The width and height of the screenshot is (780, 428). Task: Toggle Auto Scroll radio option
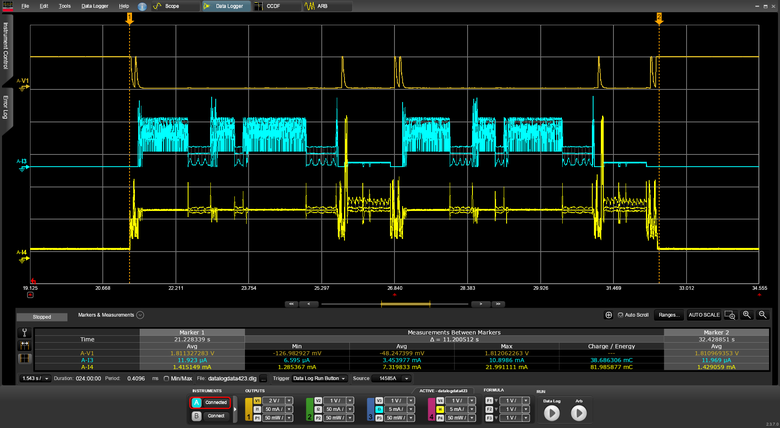[x=620, y=315]
